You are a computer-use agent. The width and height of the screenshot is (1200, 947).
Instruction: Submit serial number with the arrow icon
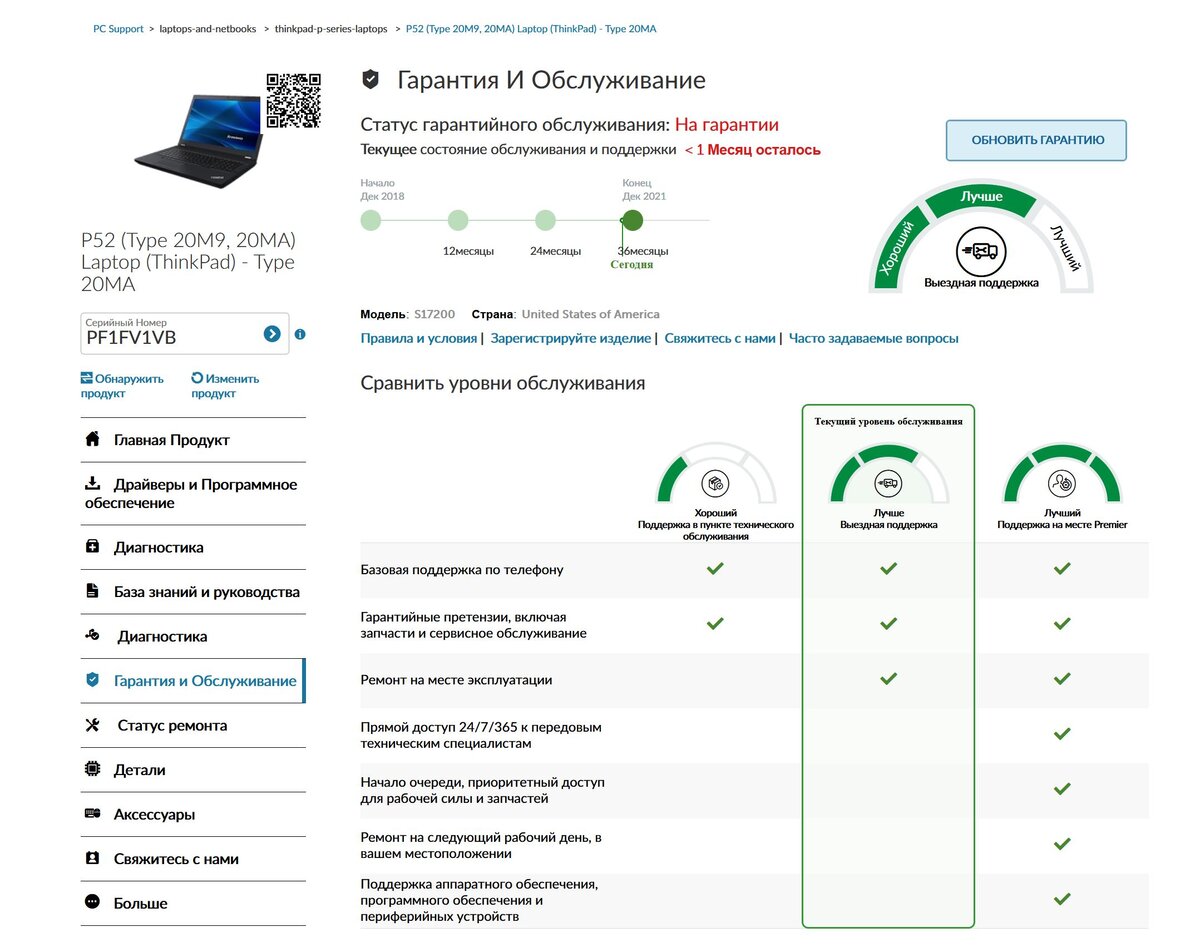coord(272,334)
